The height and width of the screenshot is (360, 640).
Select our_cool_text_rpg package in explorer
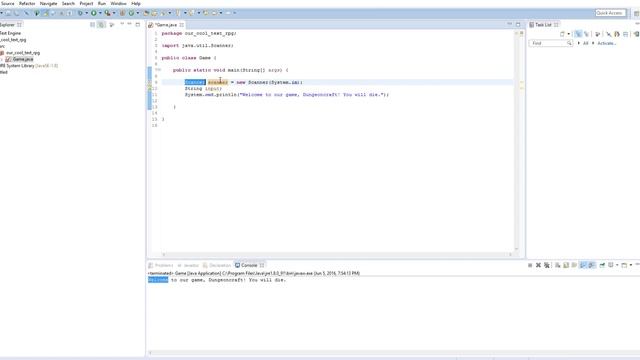[23, 53]
